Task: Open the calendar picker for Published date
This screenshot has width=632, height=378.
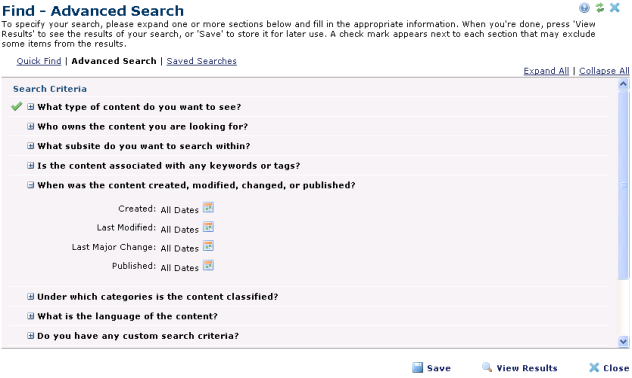Action: click(208, 266)
